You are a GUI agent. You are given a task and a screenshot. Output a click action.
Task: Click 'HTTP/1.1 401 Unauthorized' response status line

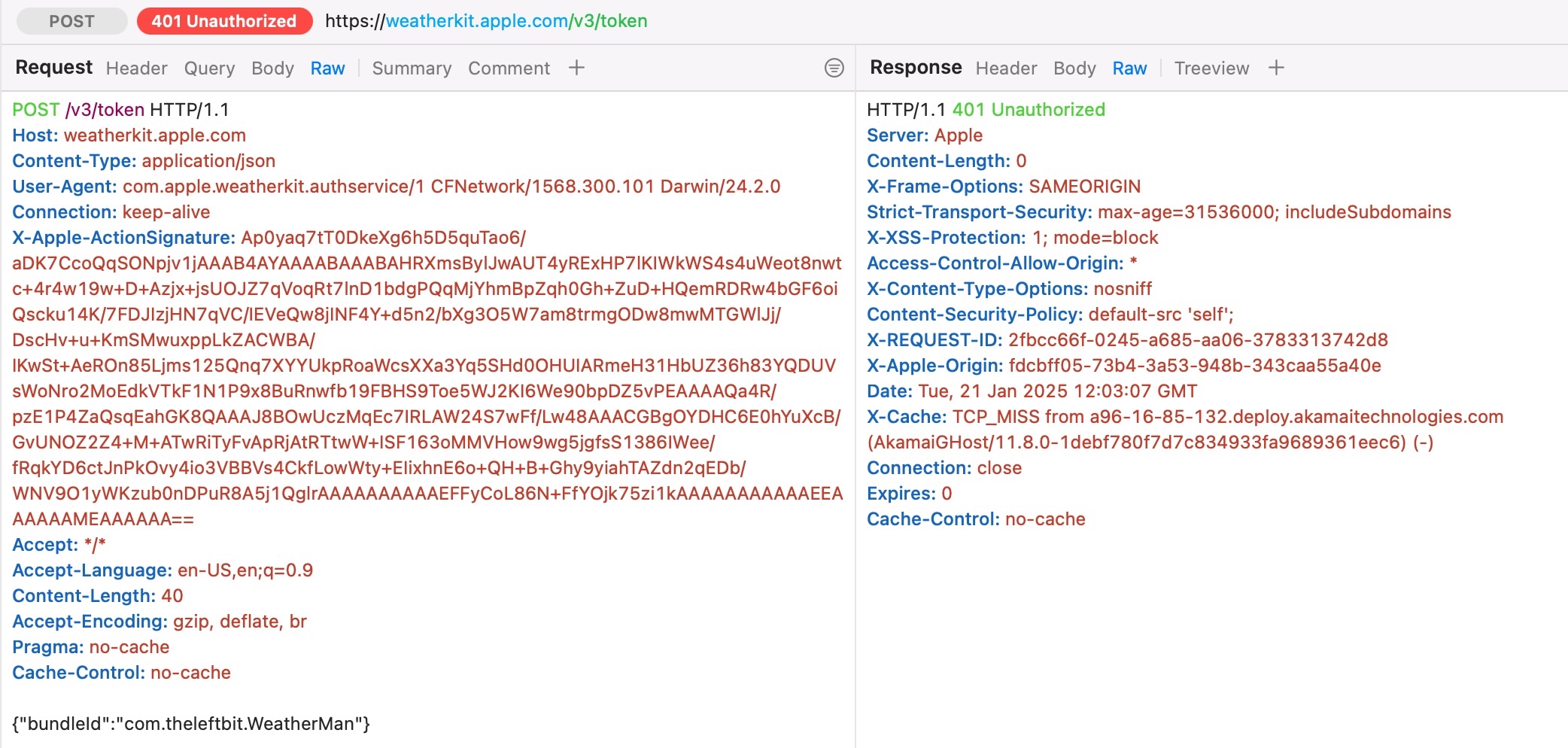coord(986,110)
